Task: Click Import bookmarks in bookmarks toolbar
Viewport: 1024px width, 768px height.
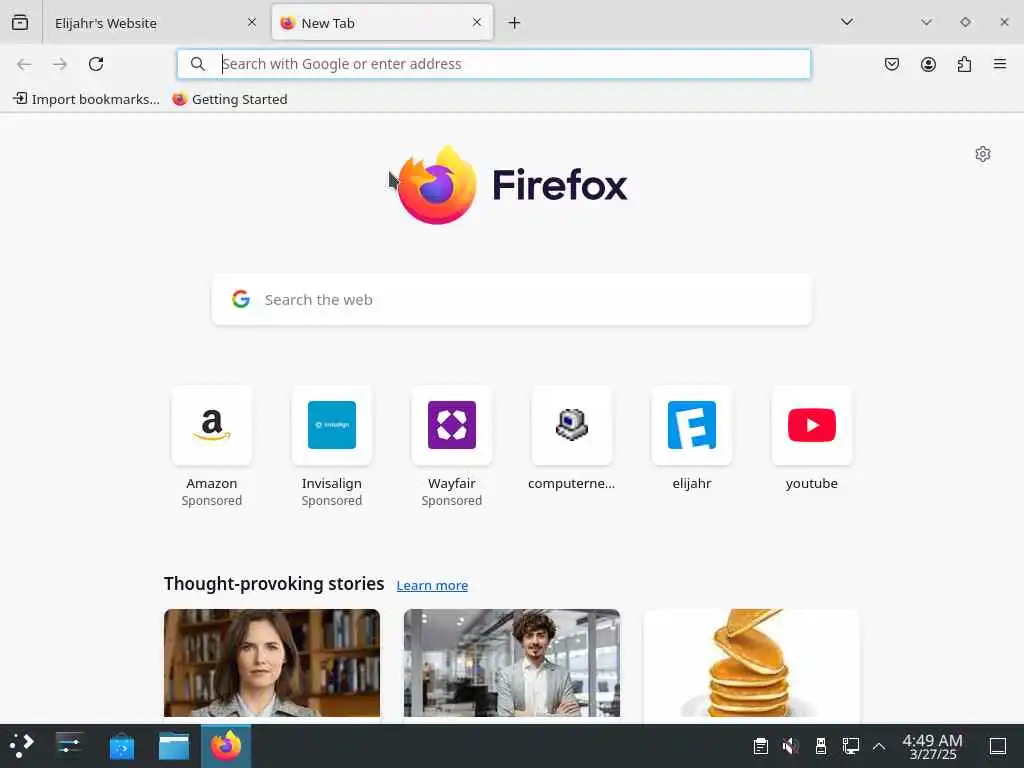Action: tap(86, 99)
